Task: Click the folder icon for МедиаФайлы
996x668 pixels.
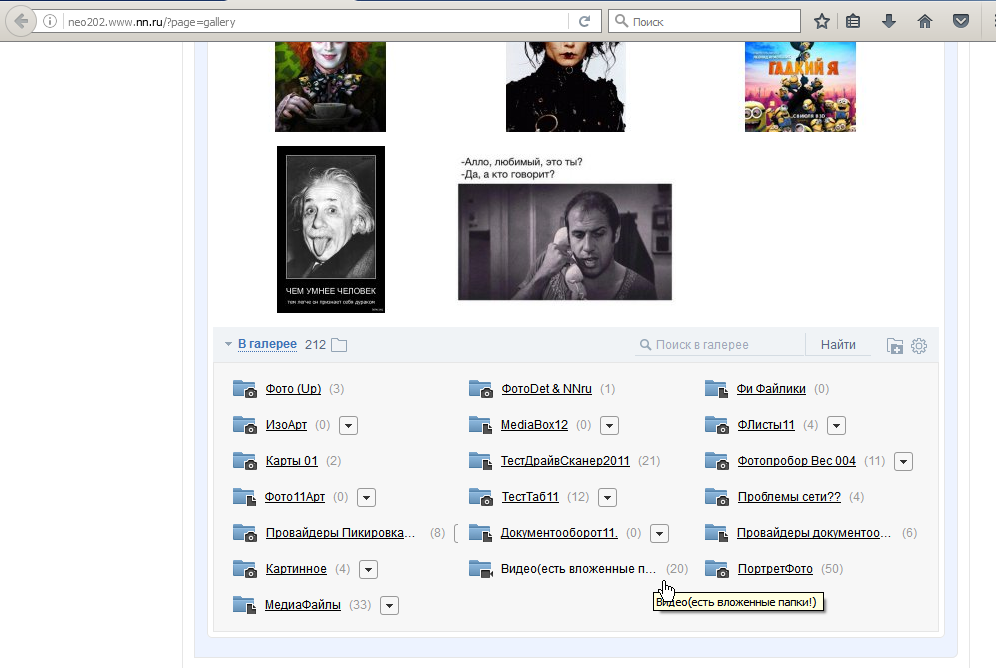Action: (x=245, y=605)
